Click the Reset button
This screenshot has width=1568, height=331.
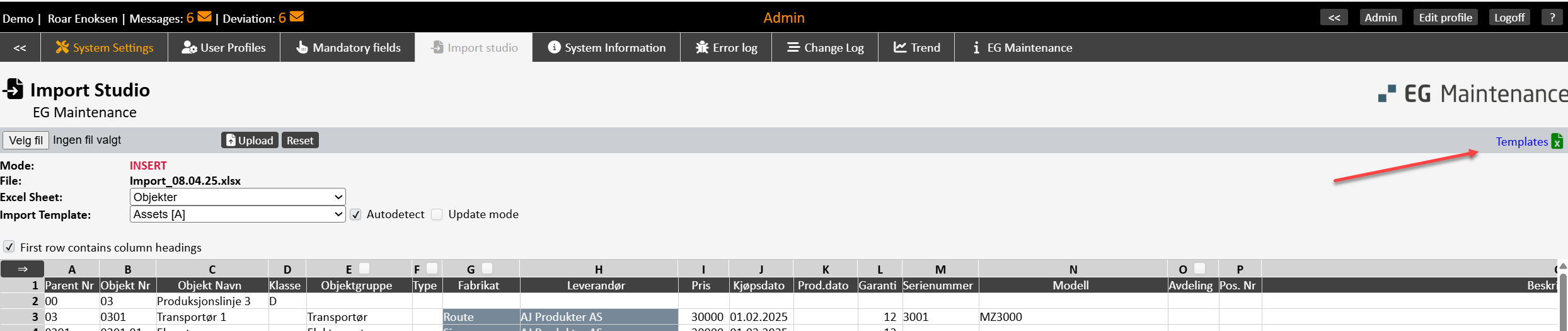point(300,141)
